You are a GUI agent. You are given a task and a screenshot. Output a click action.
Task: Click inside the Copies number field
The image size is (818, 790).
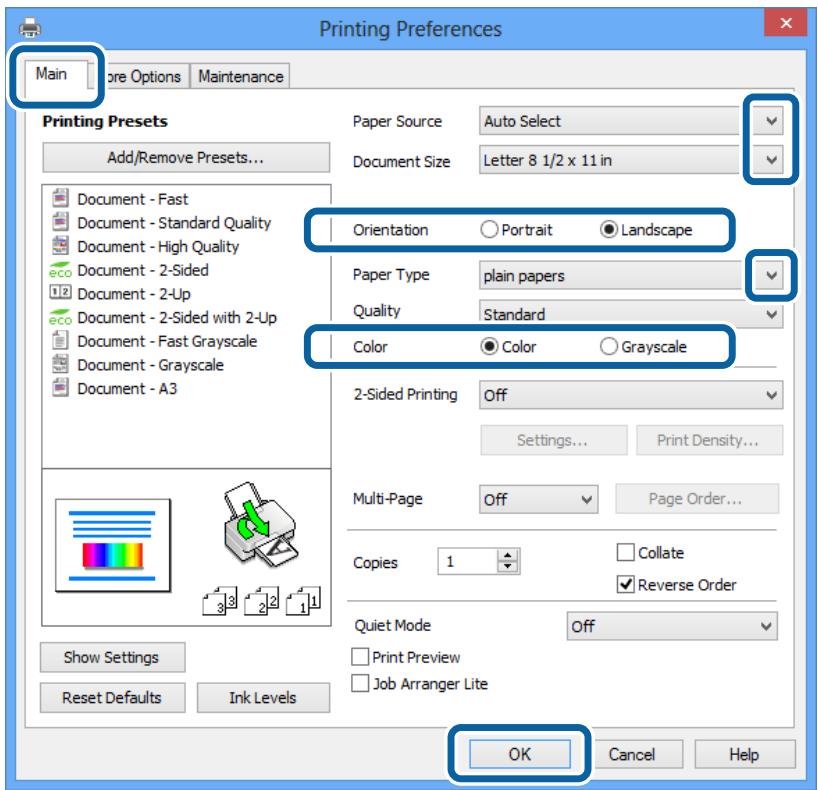click(467, 561)
